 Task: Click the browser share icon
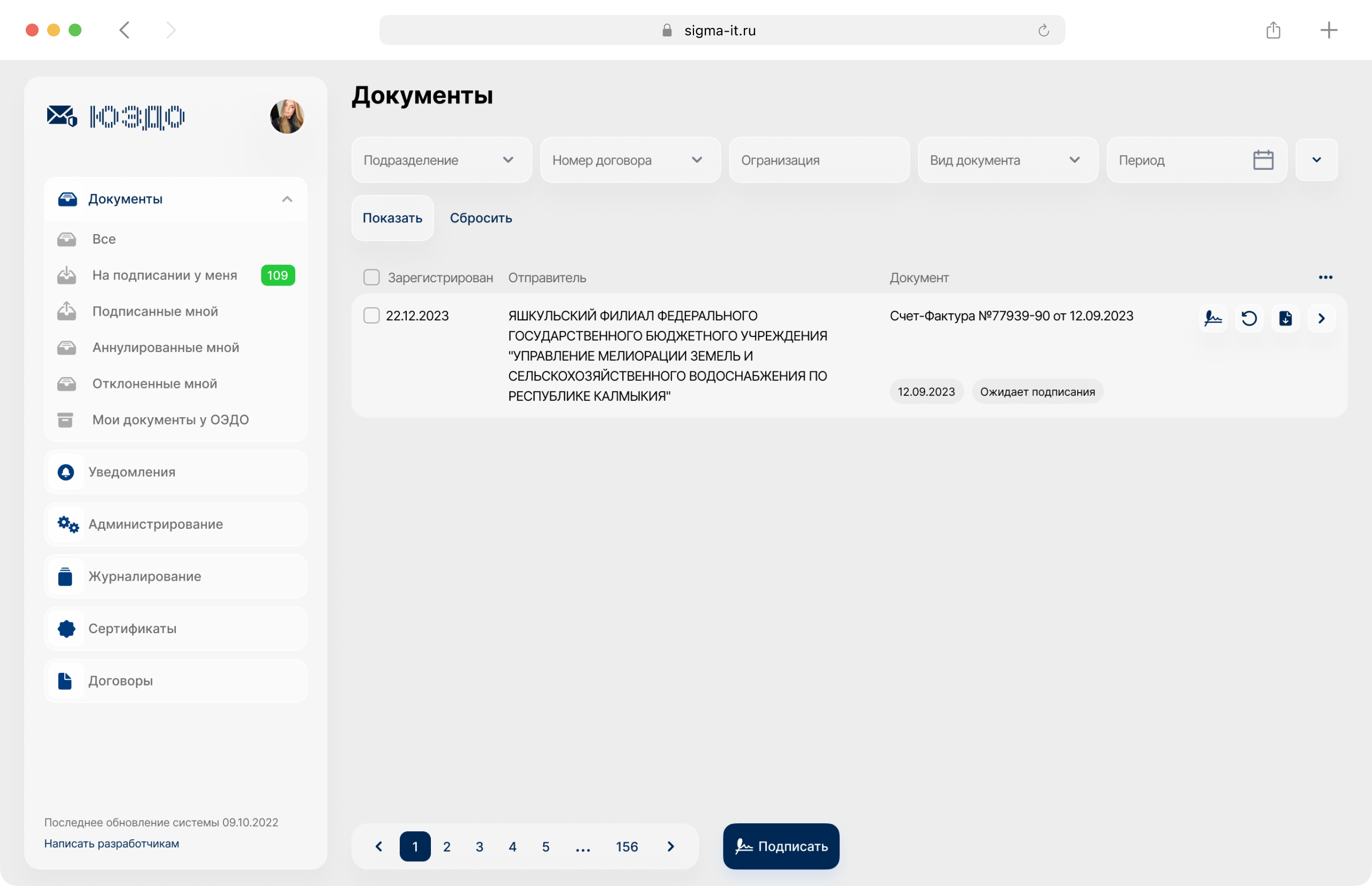click(x=1273, y=30)
